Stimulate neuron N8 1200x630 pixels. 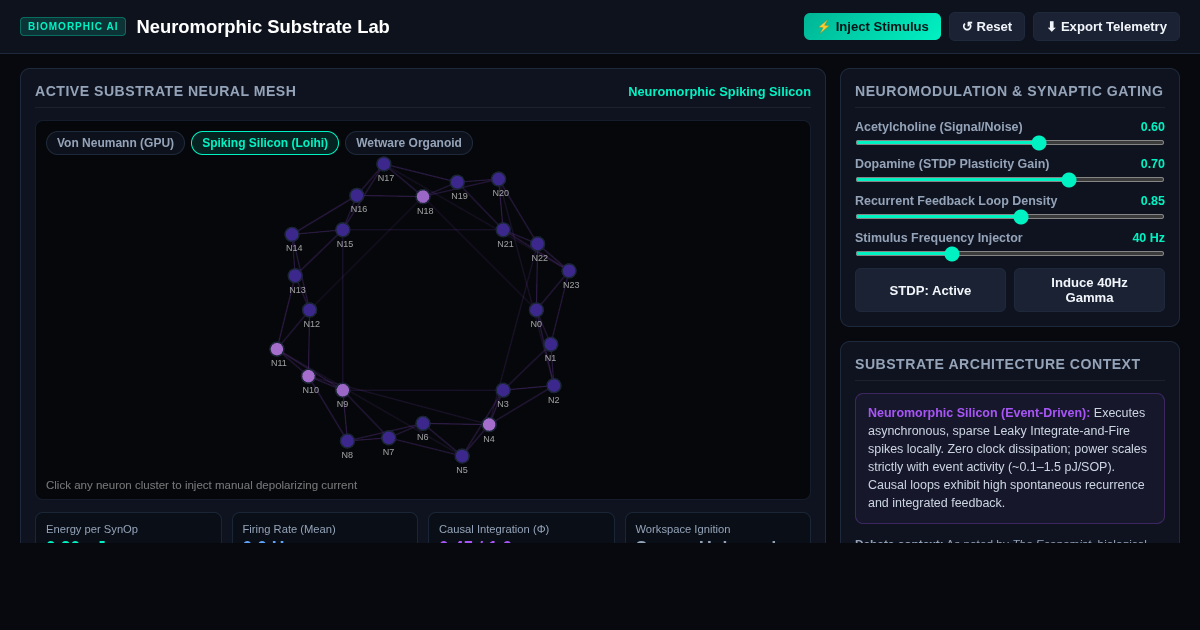pyautogui.click(x=347, y=441)
